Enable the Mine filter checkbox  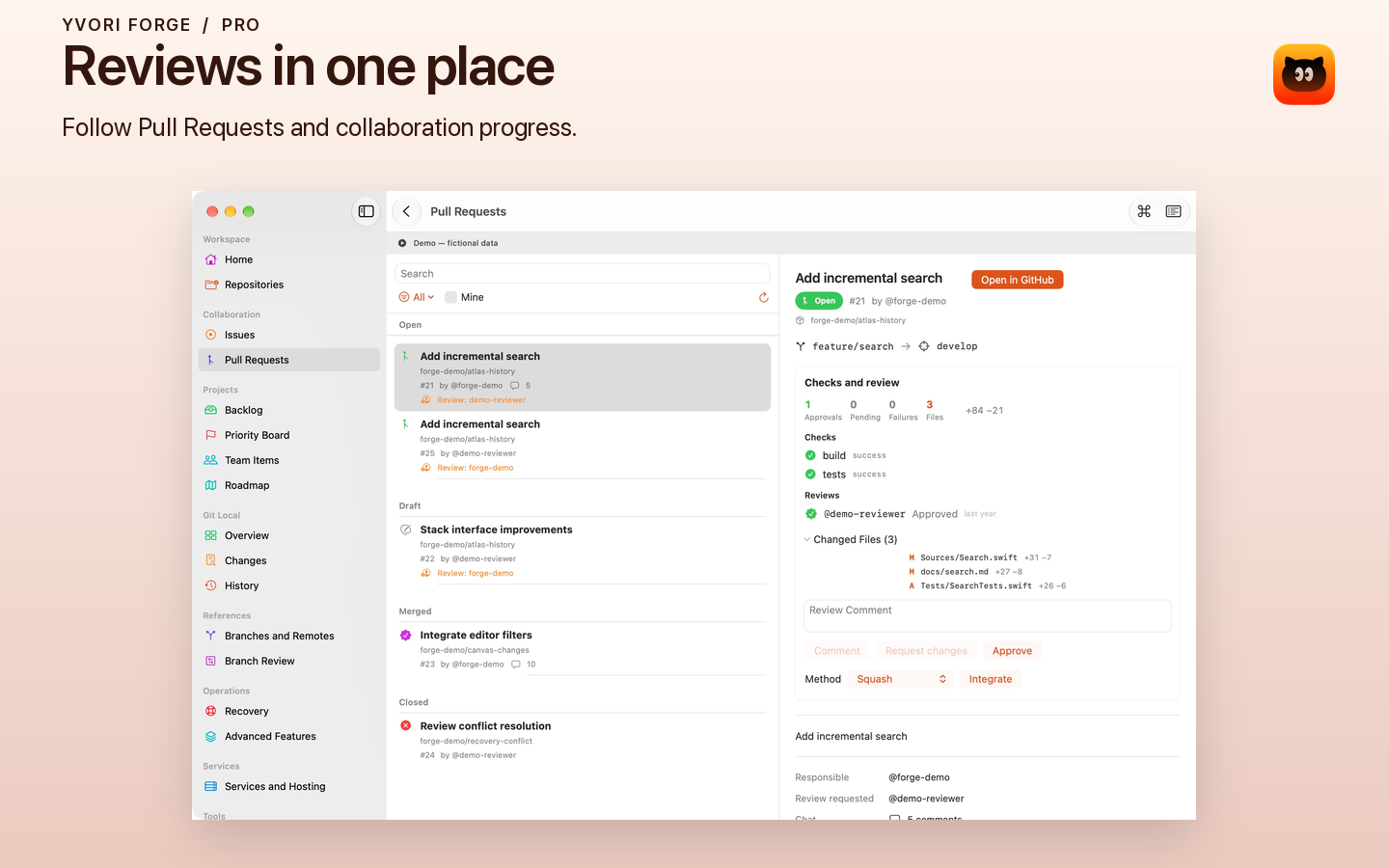tap(450, 297)
